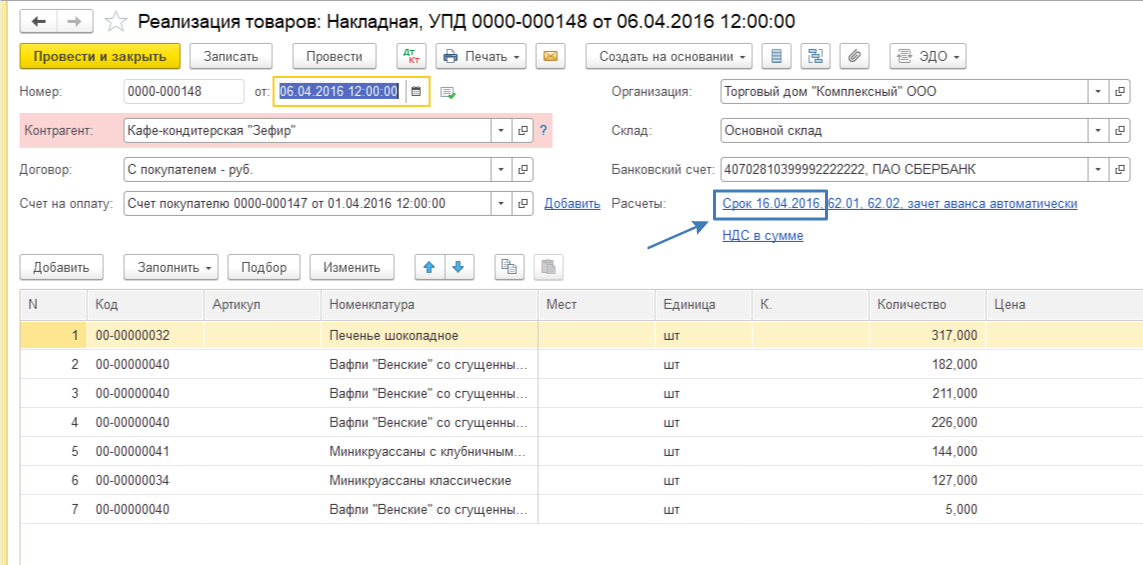Open Договор record with open-form icon
Viewport: 1143px width, 565px height.
(522, 170)
